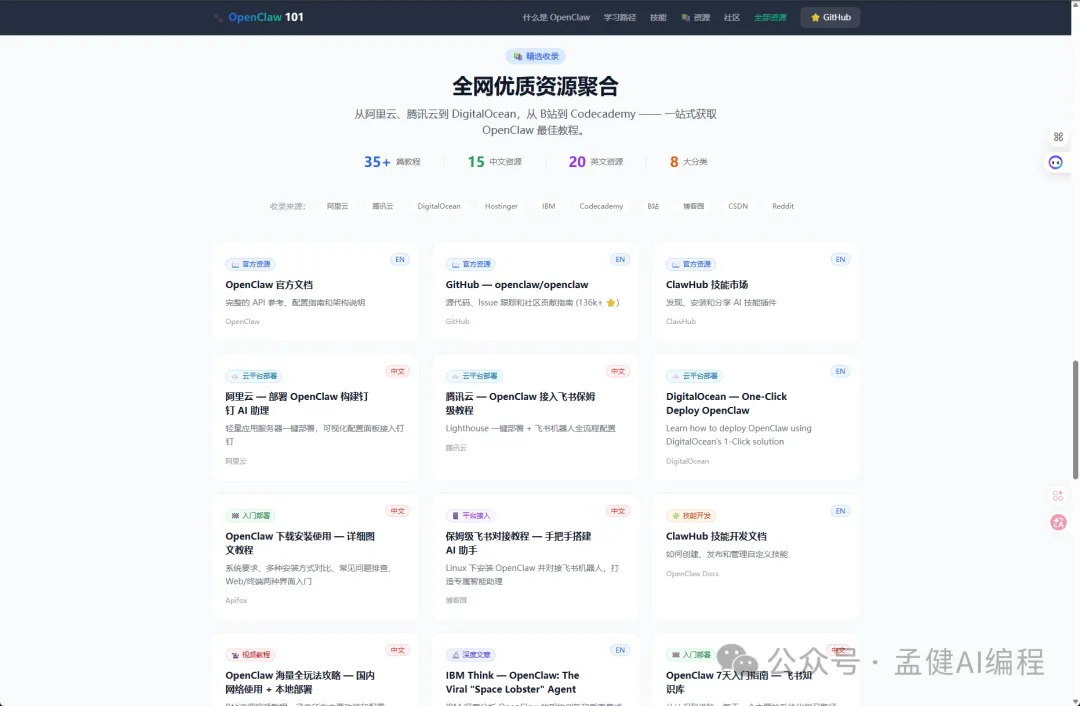
Task: Click the OpenClaw 101 logo icon
Action: [x=218, y=18]
